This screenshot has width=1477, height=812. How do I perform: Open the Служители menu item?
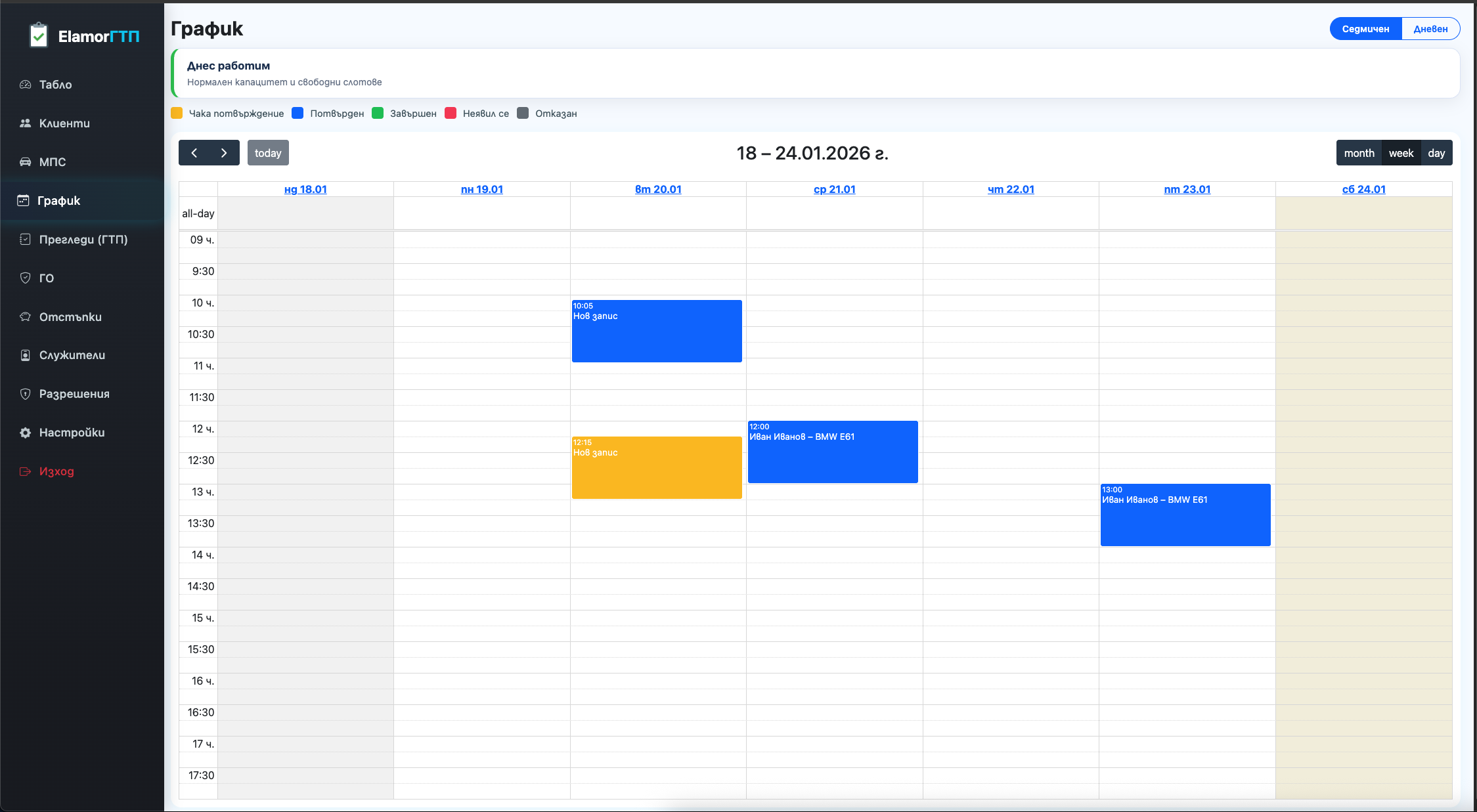point(72,355)
